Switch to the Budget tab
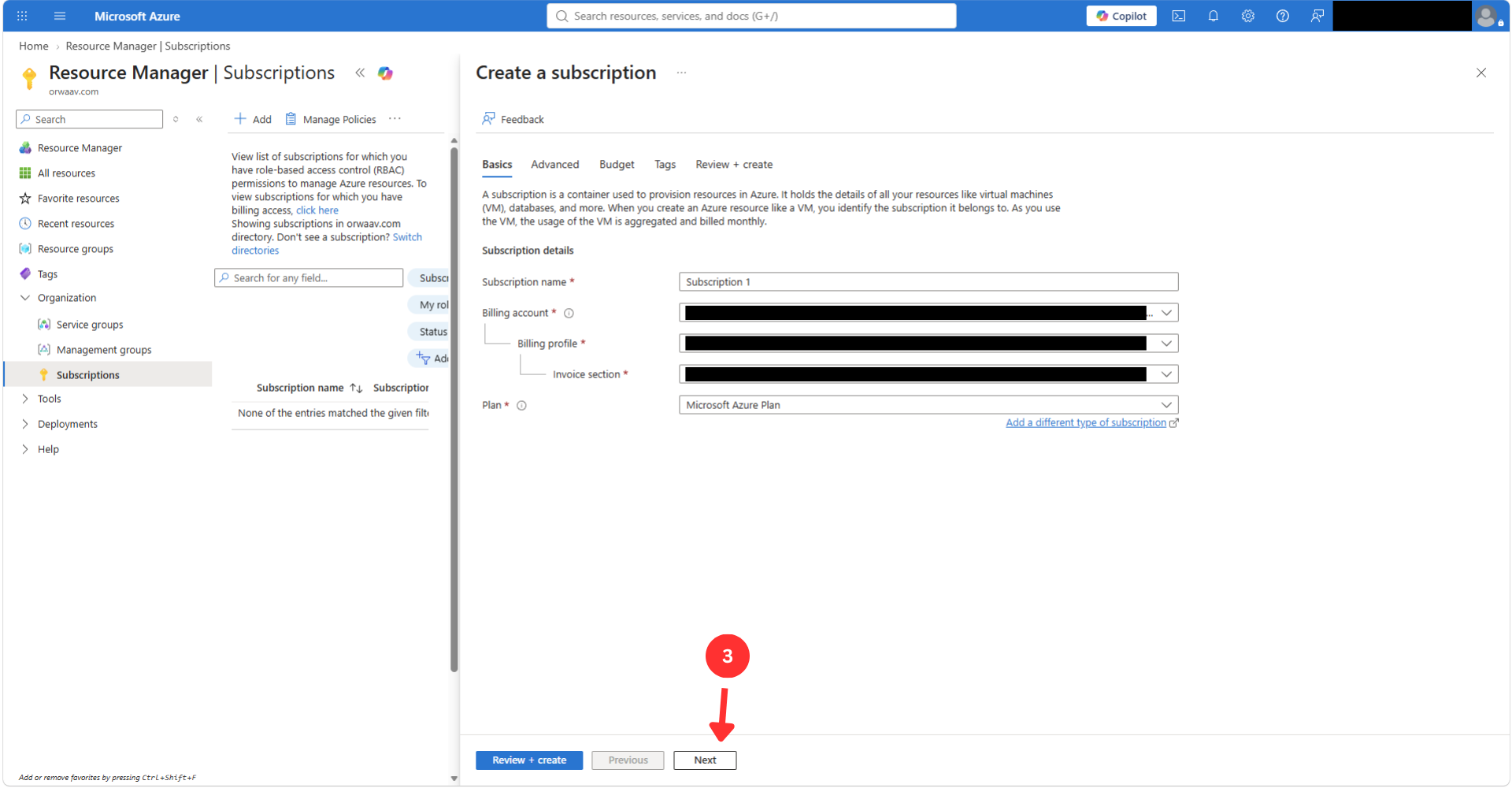The height and width of the screenshot is (788, 1512). click(617, 165)
